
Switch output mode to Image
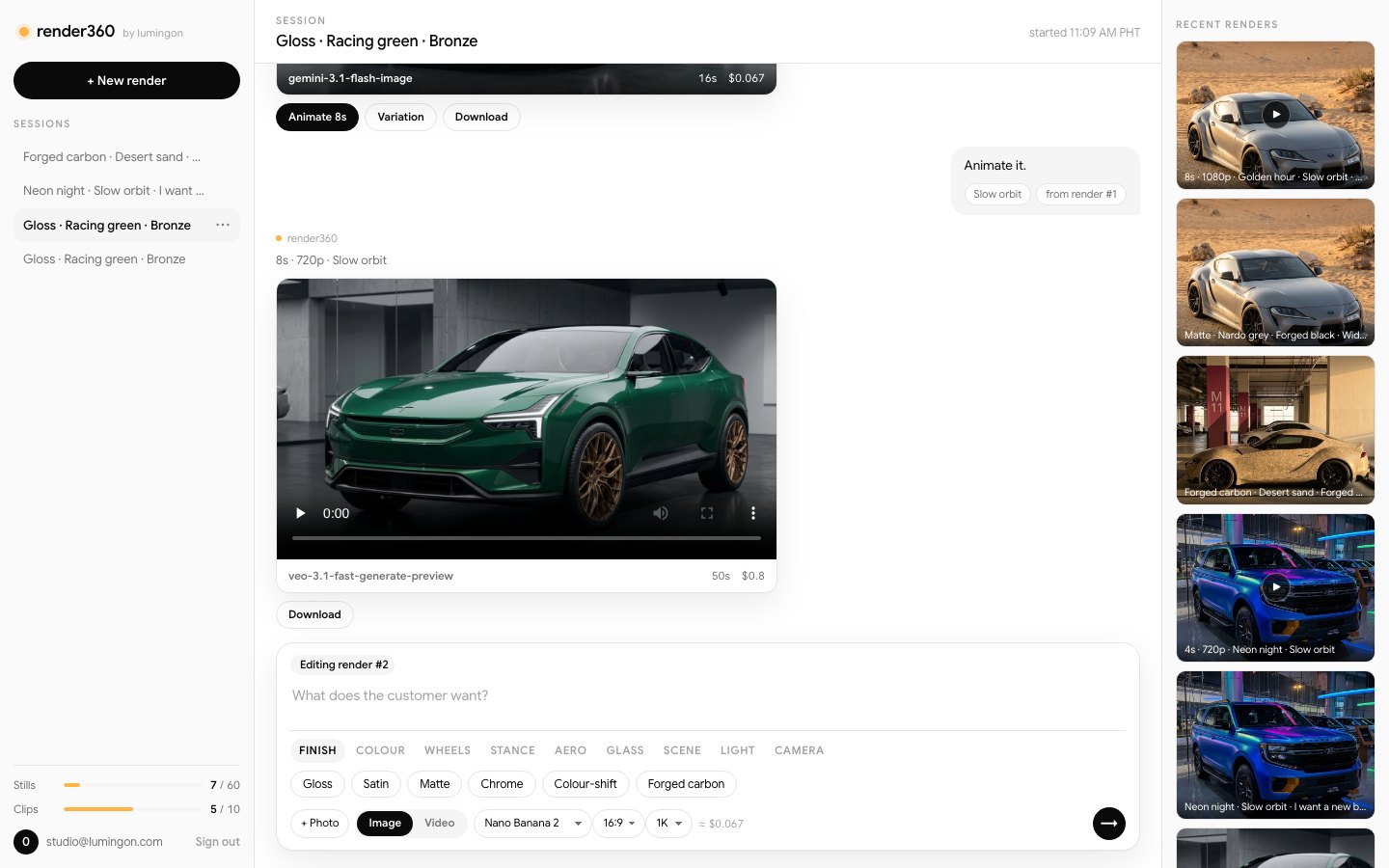coord(385,824)
